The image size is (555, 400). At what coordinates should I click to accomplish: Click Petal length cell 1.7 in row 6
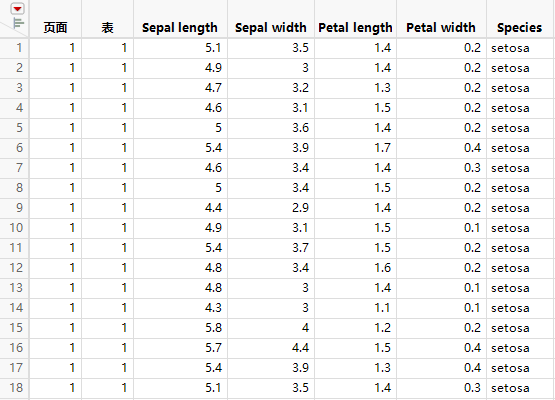click(355, 148)
